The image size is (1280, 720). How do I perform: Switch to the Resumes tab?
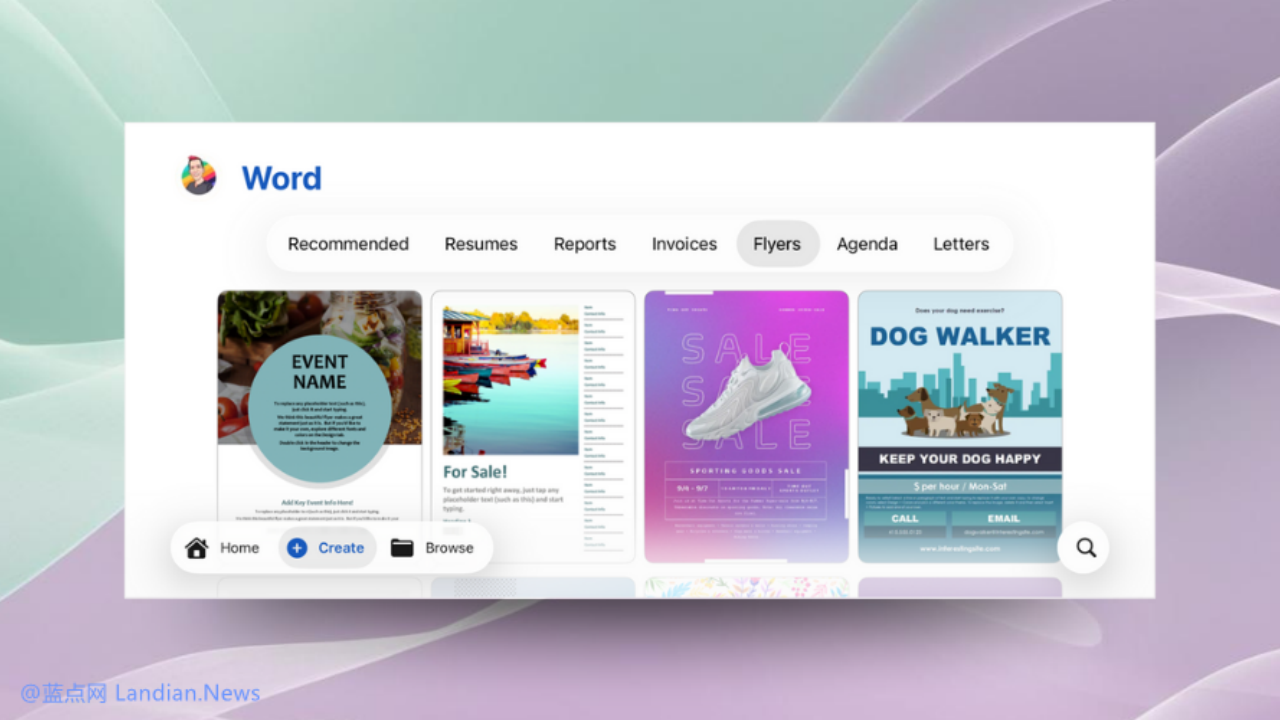coord(481,244)
